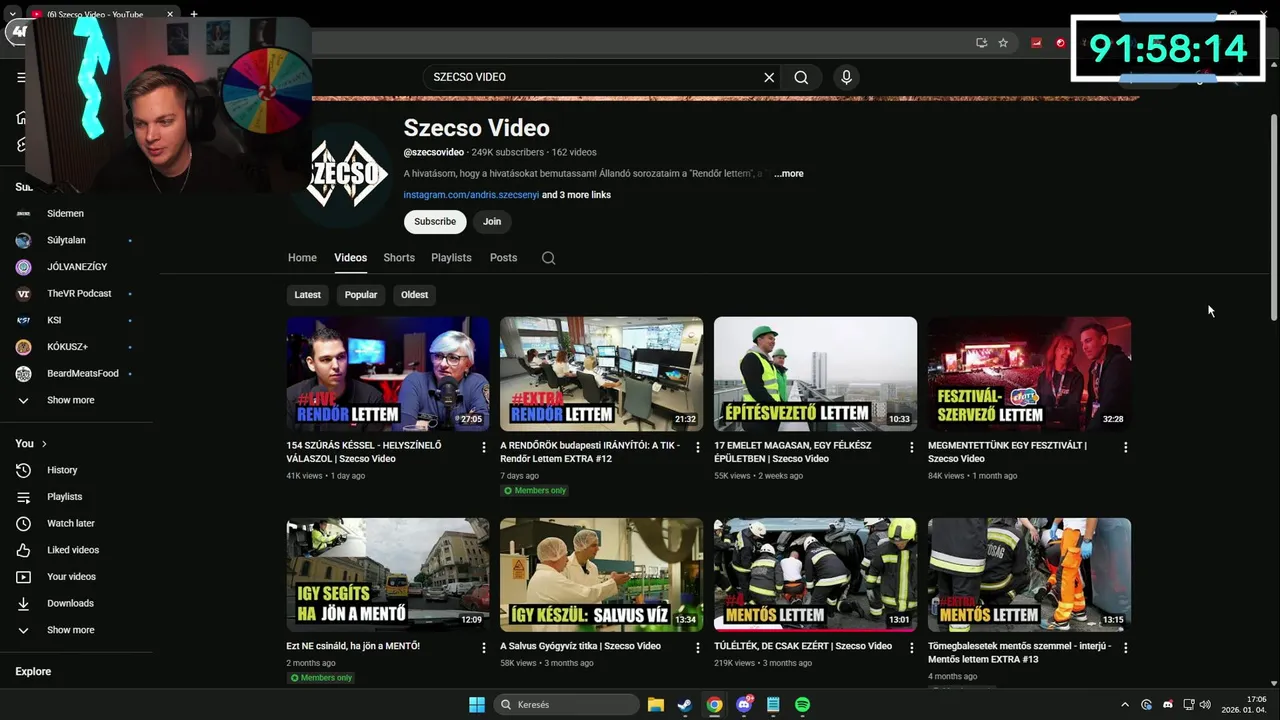Show the channel's 3 more links
The image size is (1280, 720).
[x=576, y=195]
